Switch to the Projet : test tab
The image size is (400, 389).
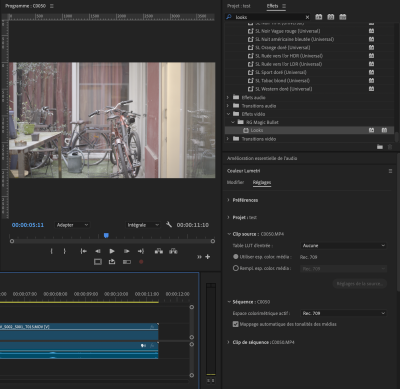pyautogui.click(x=239, y=6)
